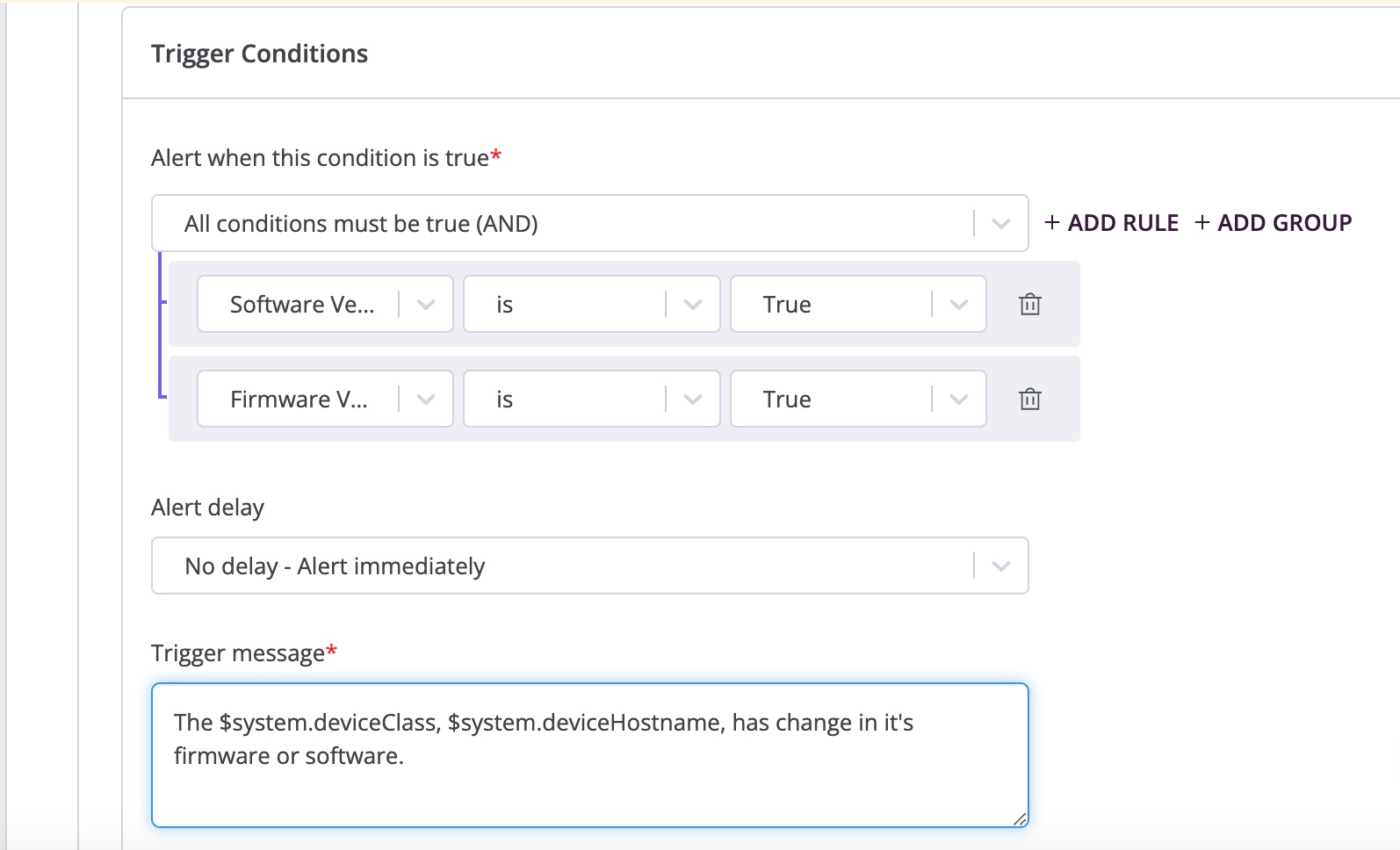1400x850 pixels.
Task: Open the Software Version field selector
Action: 303,304
